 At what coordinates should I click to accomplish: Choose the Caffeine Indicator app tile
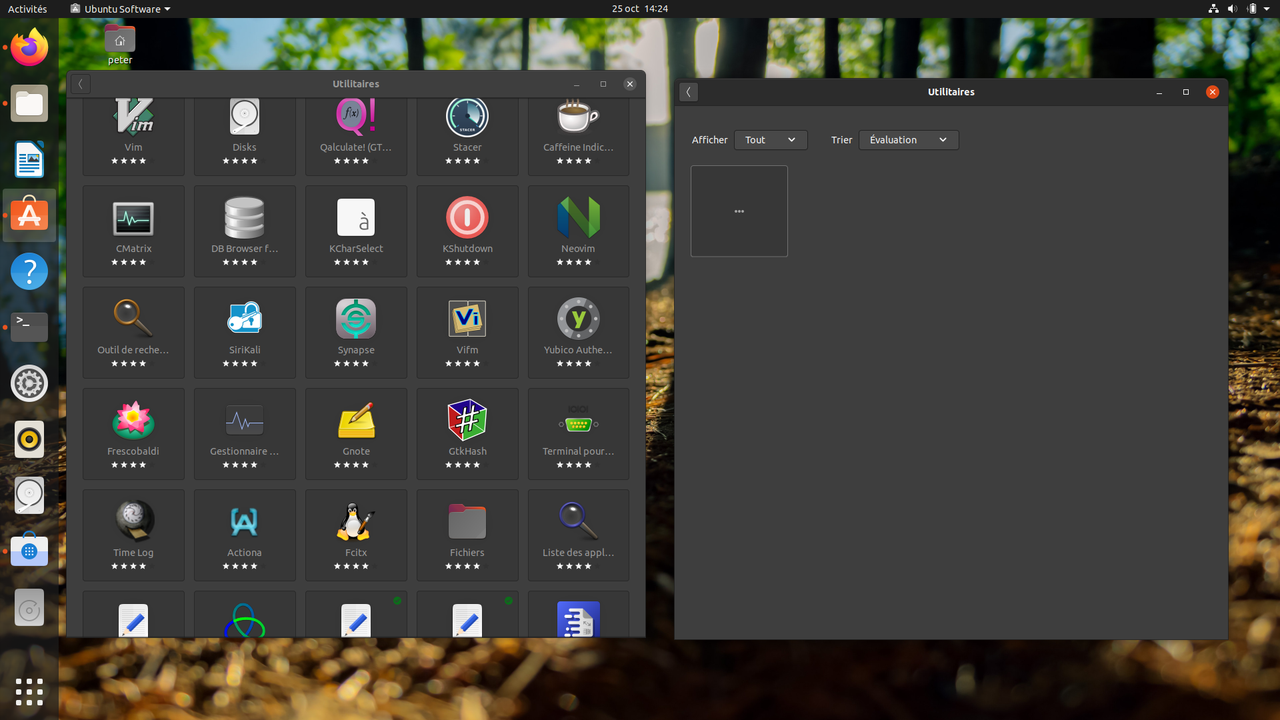pyautogui.click(x=578, y=137)
